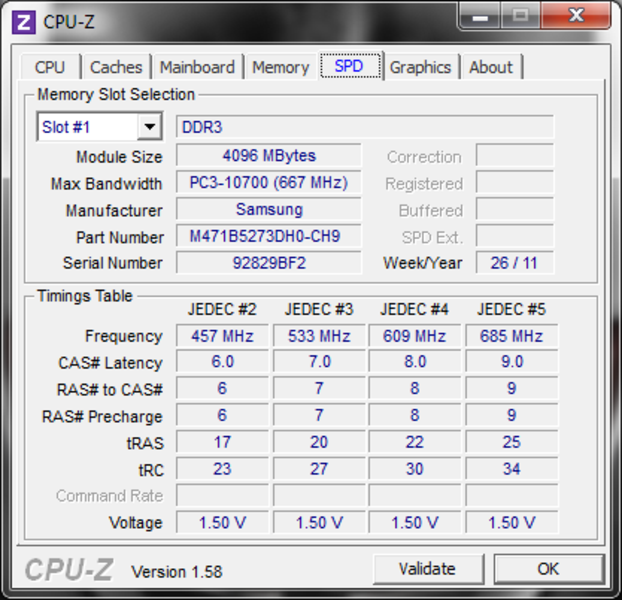Click the empty Registered field
Screen dimensions: 622x600
(514, 182)
